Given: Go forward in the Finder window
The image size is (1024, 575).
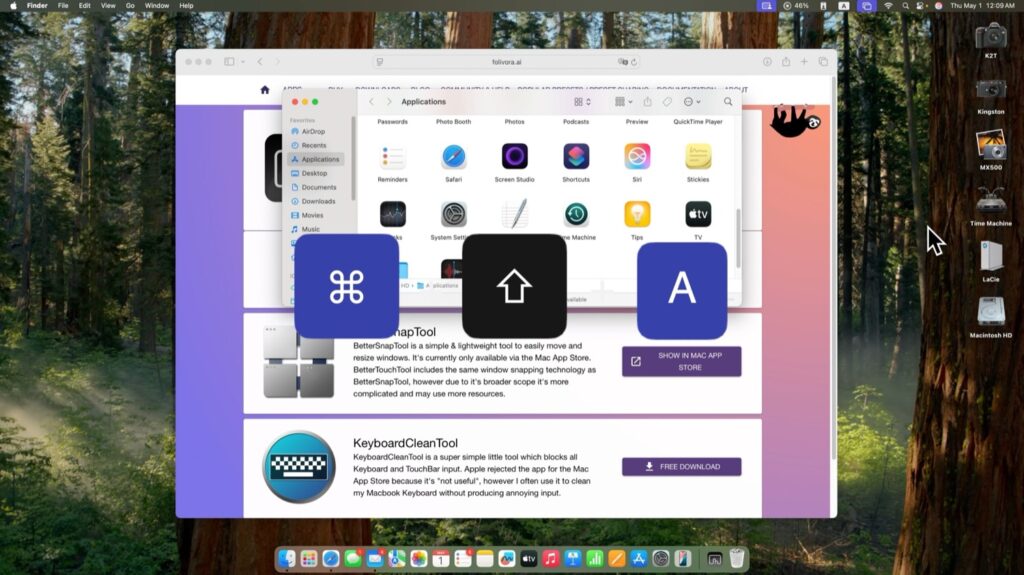Looking at the screenshot, I should [389, 102].
